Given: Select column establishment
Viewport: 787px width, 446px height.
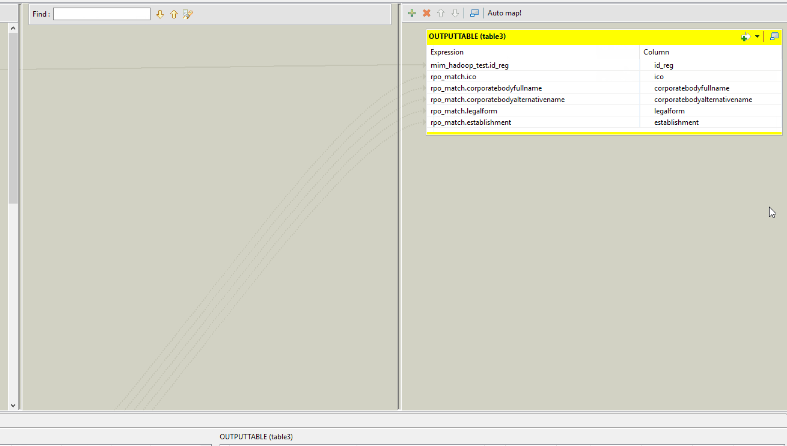Looking at the screenshot, I should click(x=676, y=122).
